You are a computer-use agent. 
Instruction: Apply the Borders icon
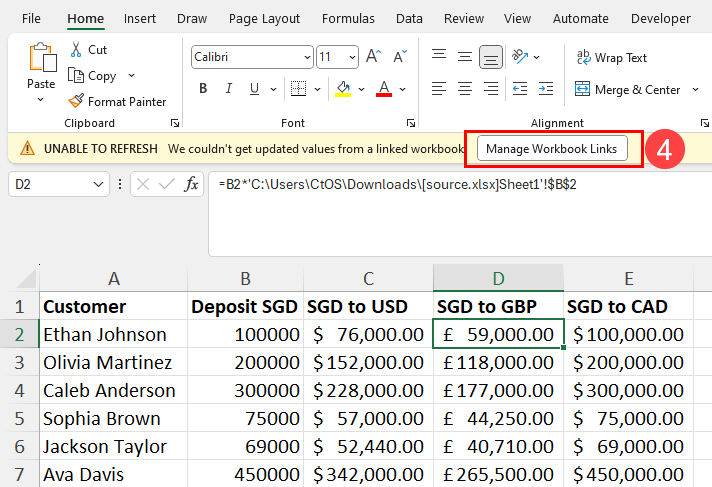[x=298, y=89]
